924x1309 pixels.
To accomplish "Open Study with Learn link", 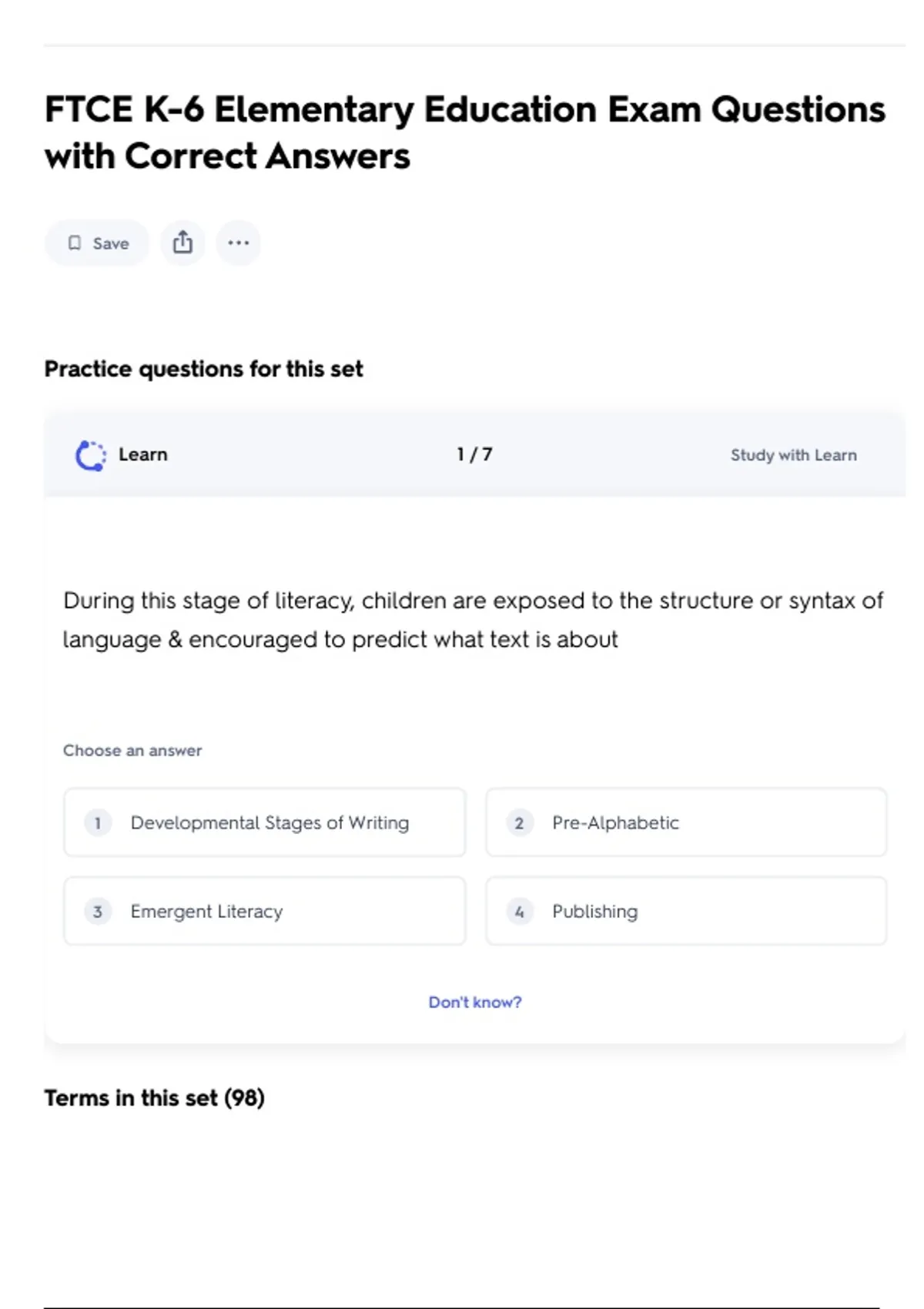I will (x=793, y=455).
